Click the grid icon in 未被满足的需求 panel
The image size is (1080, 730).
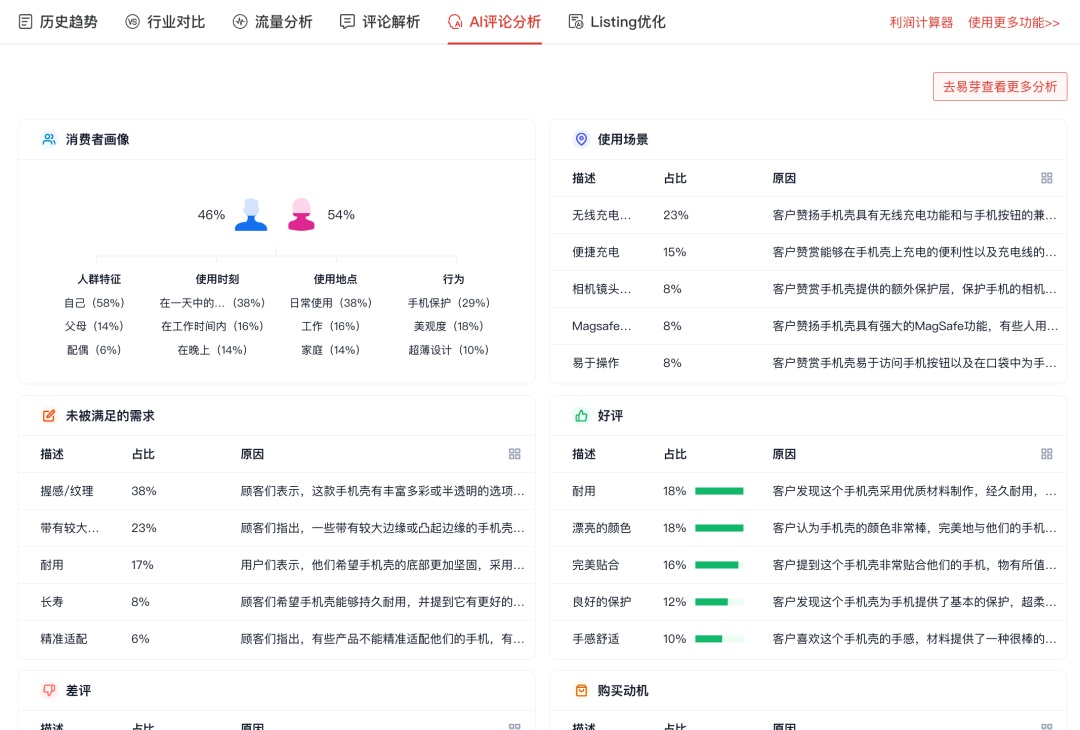pos(514,454)
